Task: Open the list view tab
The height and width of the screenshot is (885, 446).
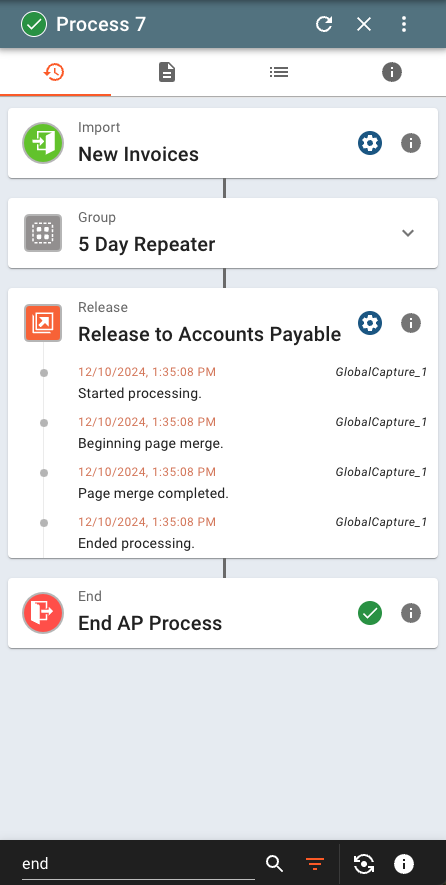Action: coord(279,72)
